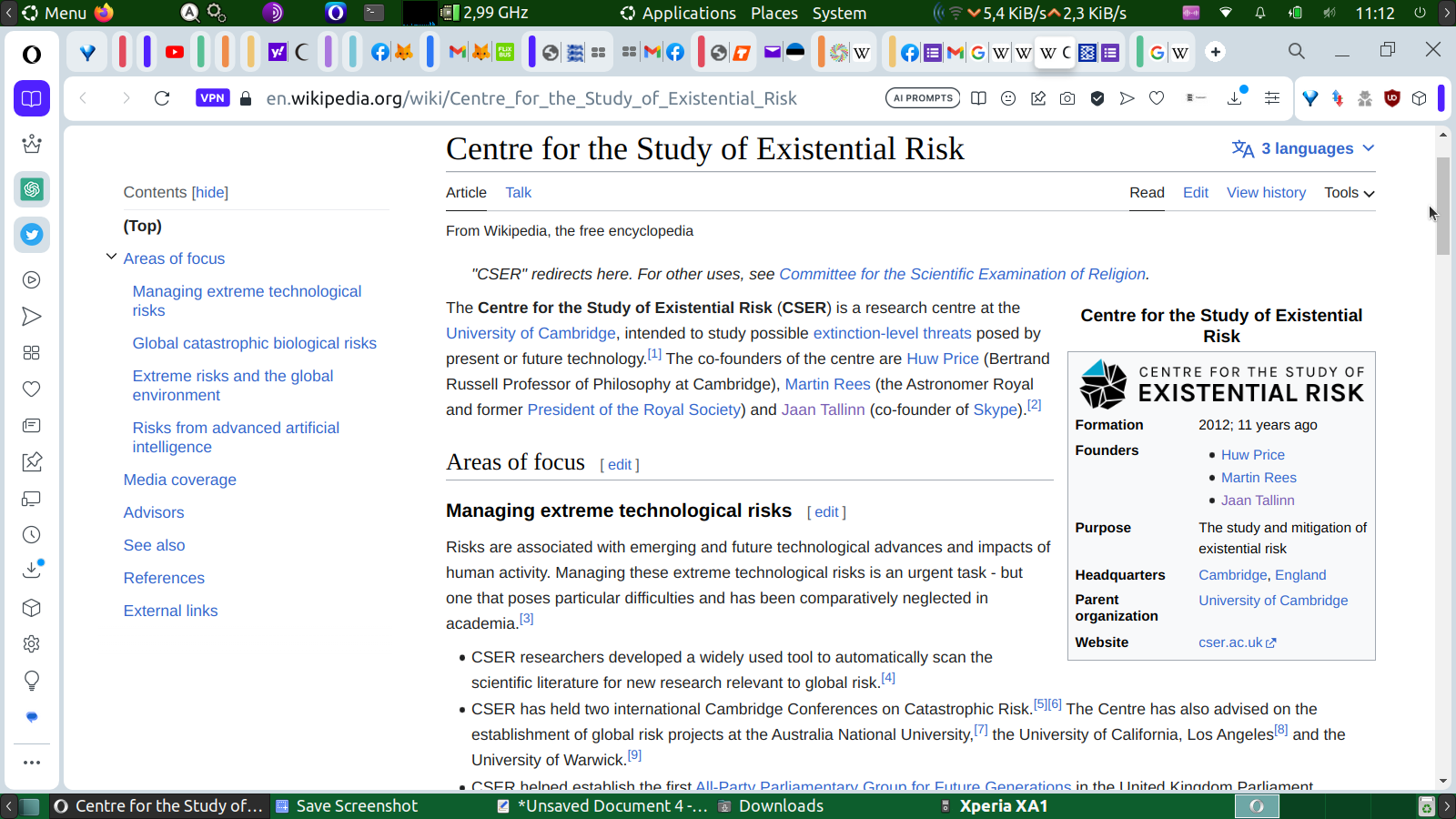The image size is (1456, 819).
Task: Go back to the previous page
Action: [84, 98]
